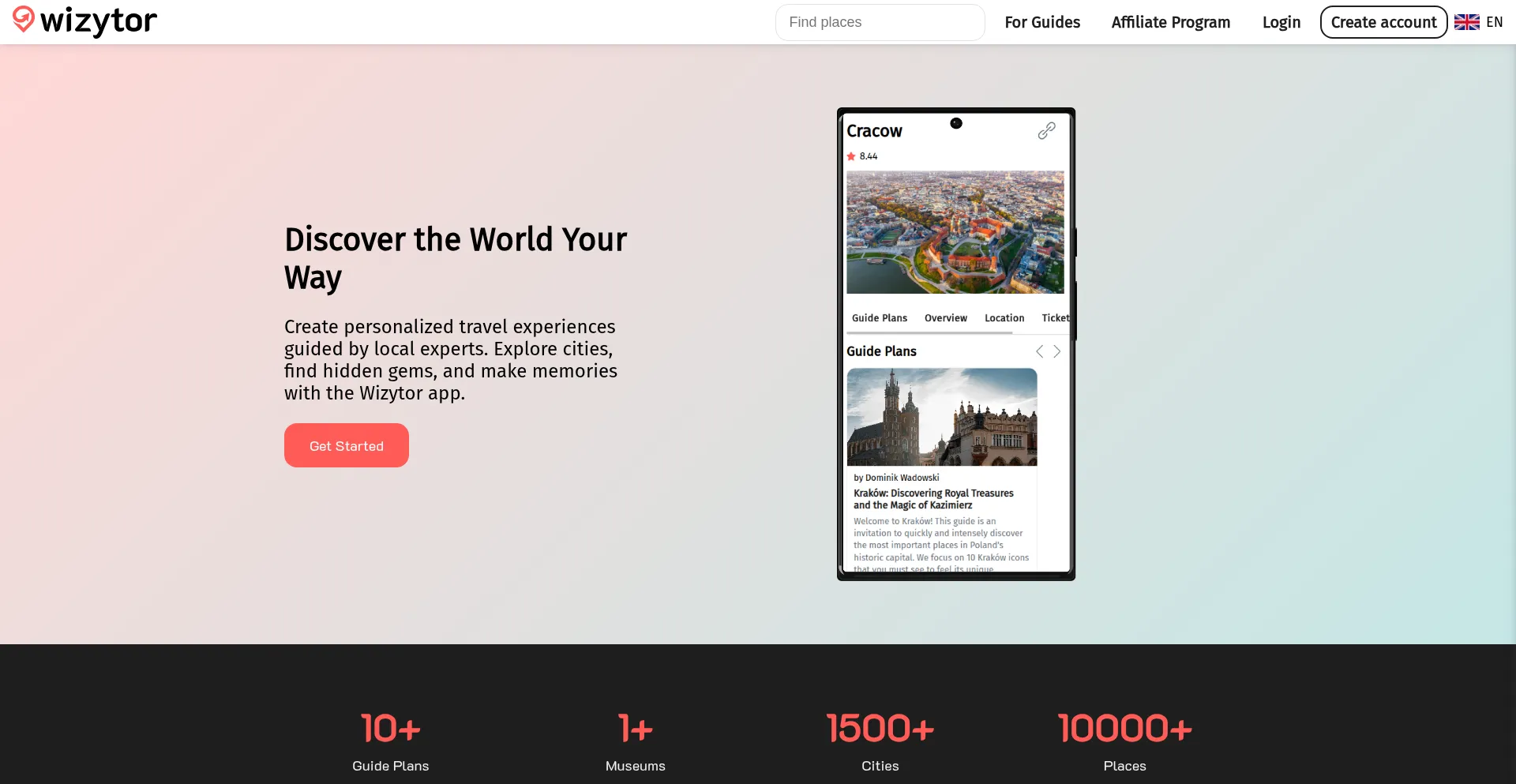Image resolution: width=1516 pixels, height=784 pixels.
Task: Open the Cracow aerial city photo
Action: click(955, 232)
